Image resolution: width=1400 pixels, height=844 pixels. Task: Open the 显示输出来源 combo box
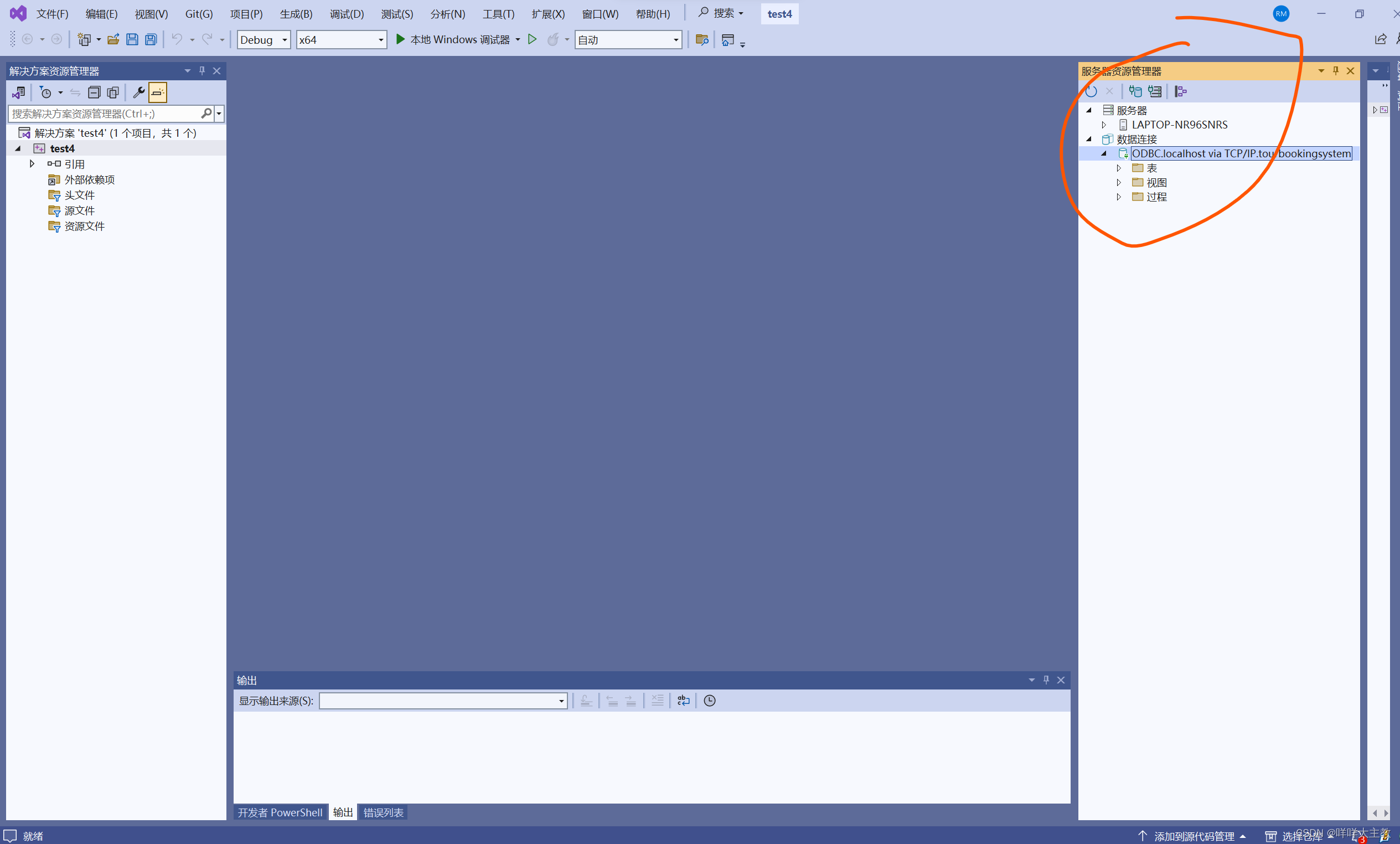point(443,701)
